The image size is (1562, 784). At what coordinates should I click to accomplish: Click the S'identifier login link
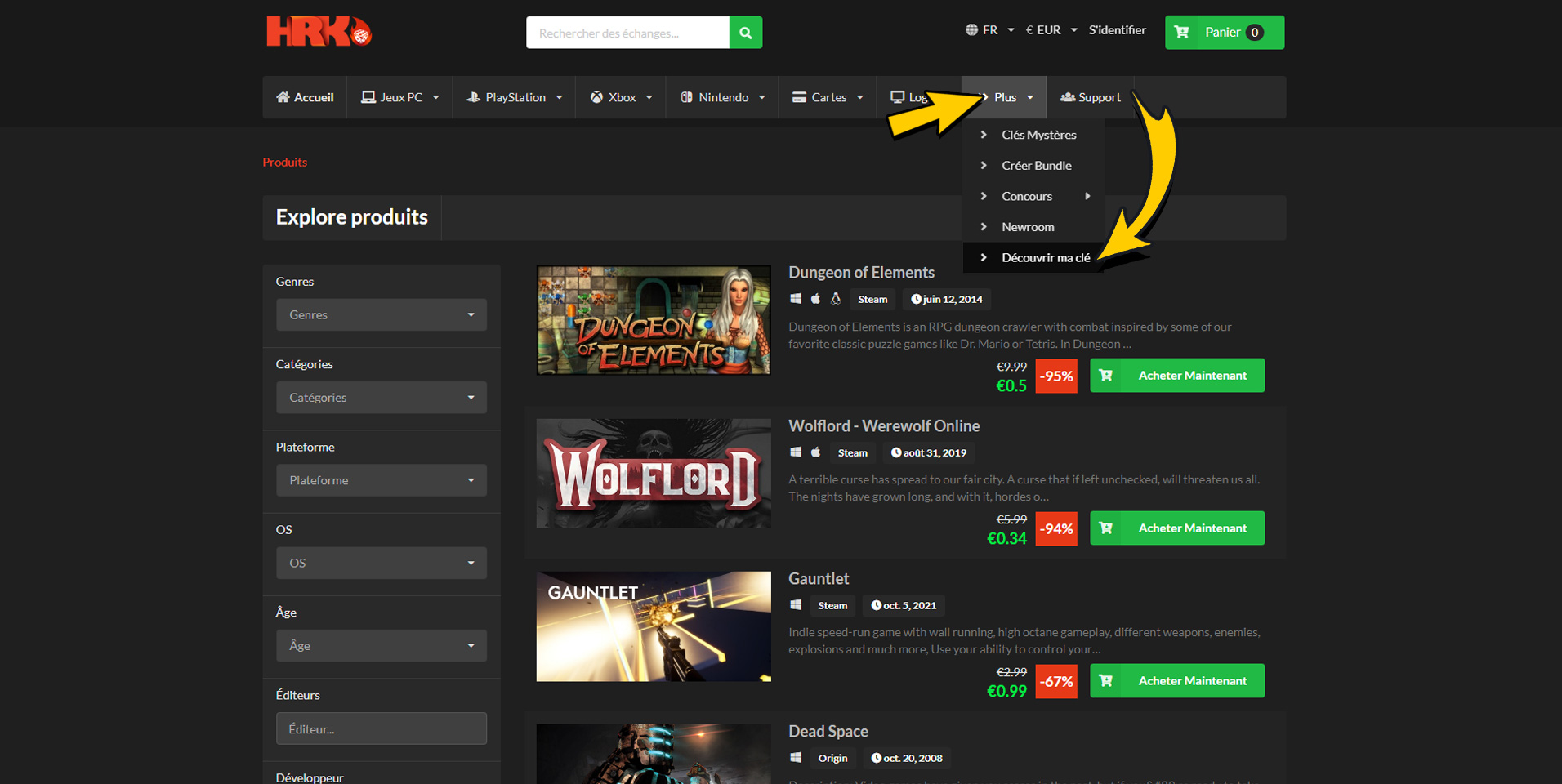click(1117, 30)
